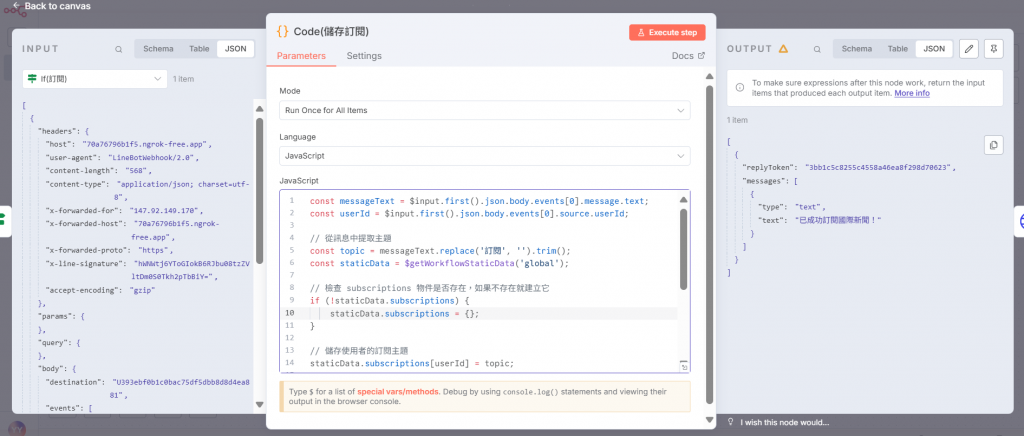Image resolution: width=1024 pixels, height=436 pixels.
Task: Open the Docs external link
Action: coord(688,56)
